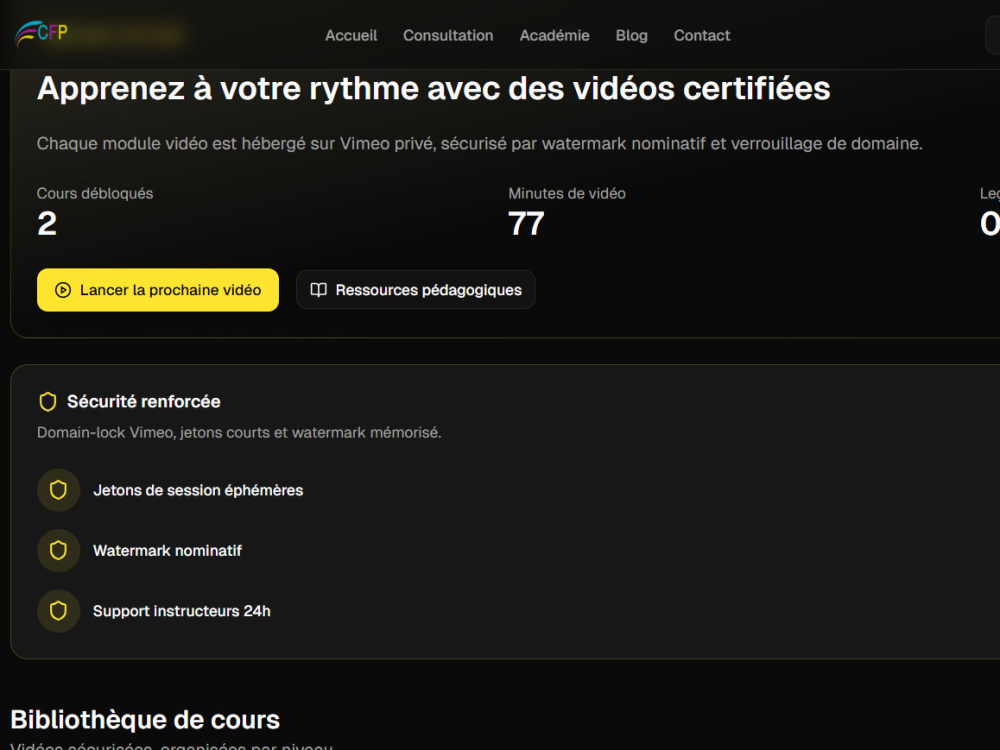Click the shield icon for Jetons de session éphémères
Image resolution: width=1000 pixels, height=750 pixels.
pos(58,490)
